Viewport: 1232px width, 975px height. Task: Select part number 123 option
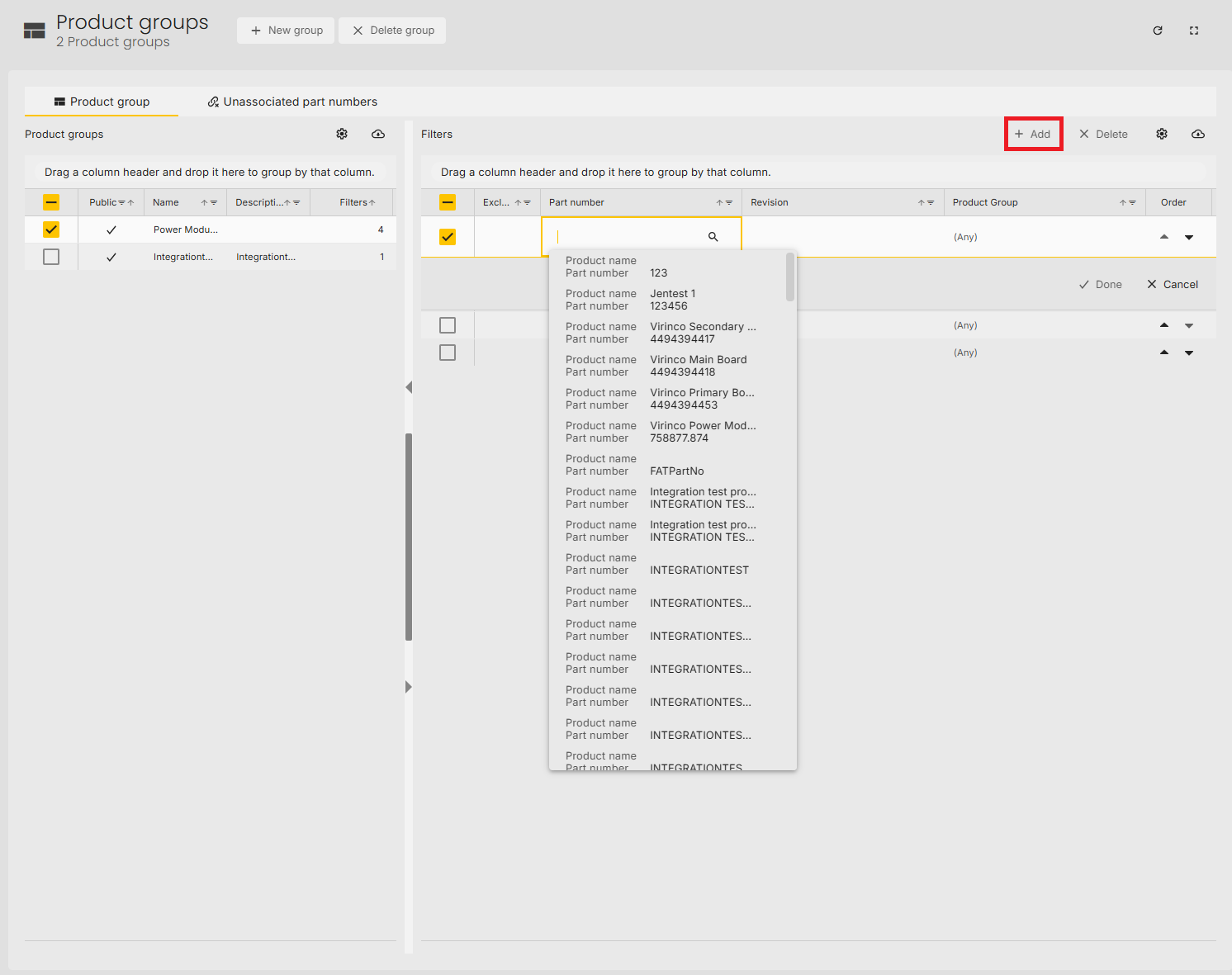[x=667, y=267]
